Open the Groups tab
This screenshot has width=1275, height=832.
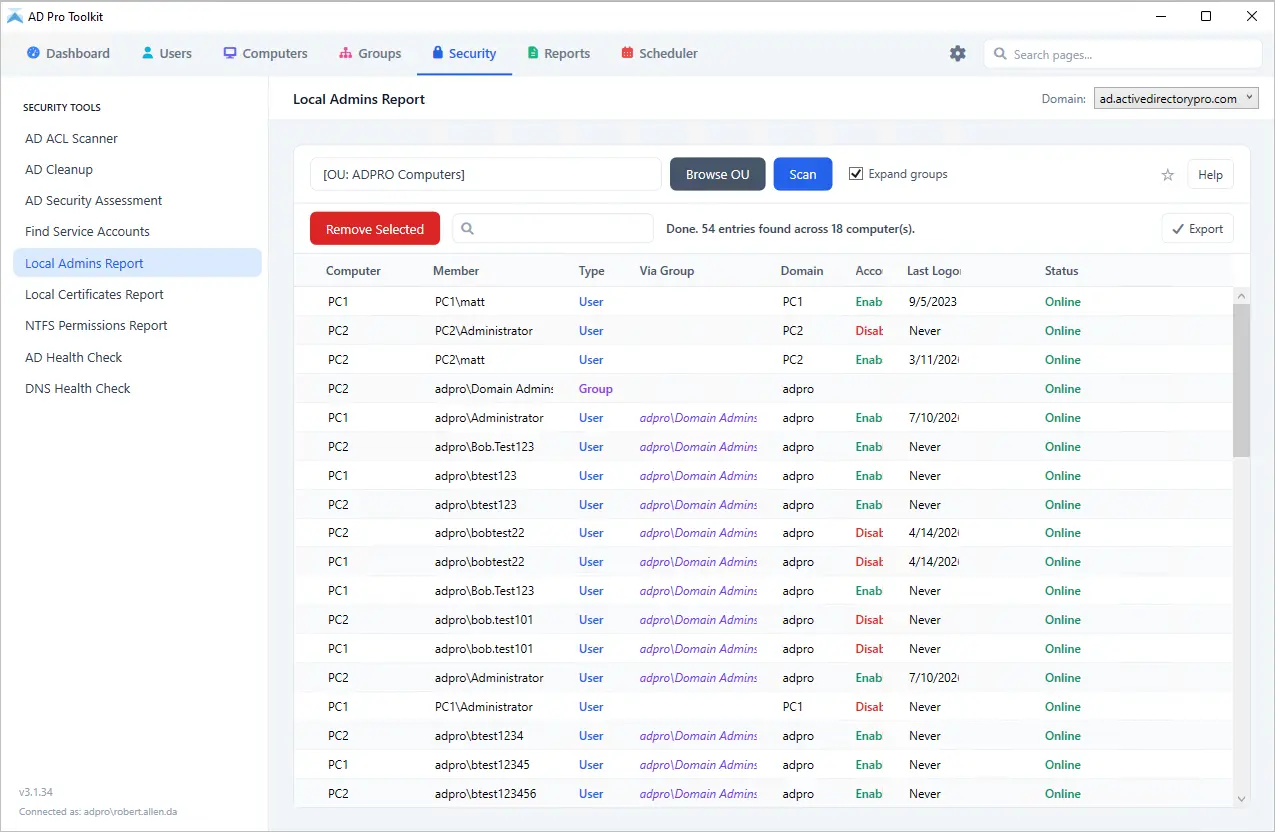pyautogui.click(x=370, y=53)
